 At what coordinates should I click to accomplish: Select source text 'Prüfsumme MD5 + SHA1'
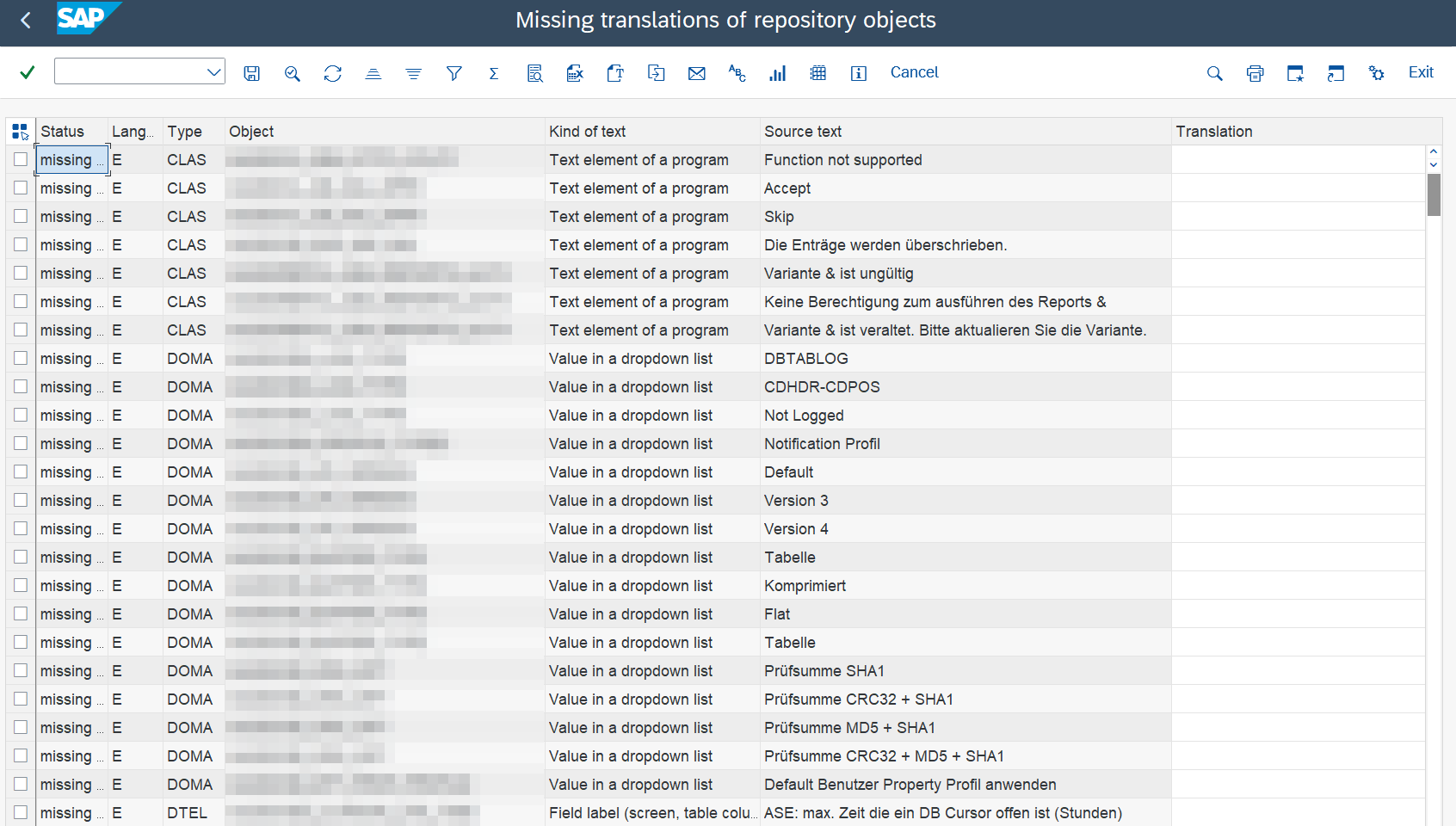850,727
